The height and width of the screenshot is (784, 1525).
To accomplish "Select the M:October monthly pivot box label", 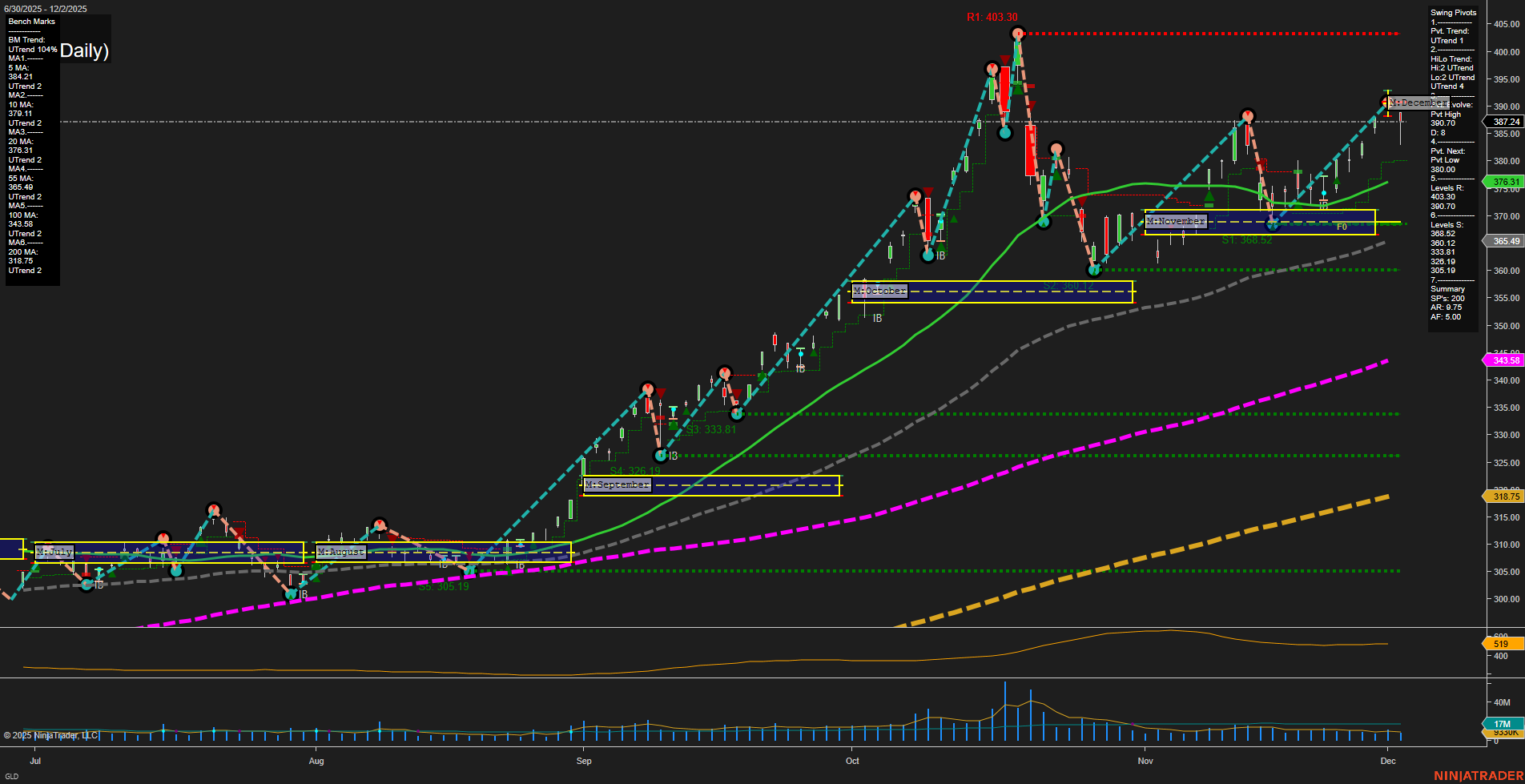I will 879,291.
